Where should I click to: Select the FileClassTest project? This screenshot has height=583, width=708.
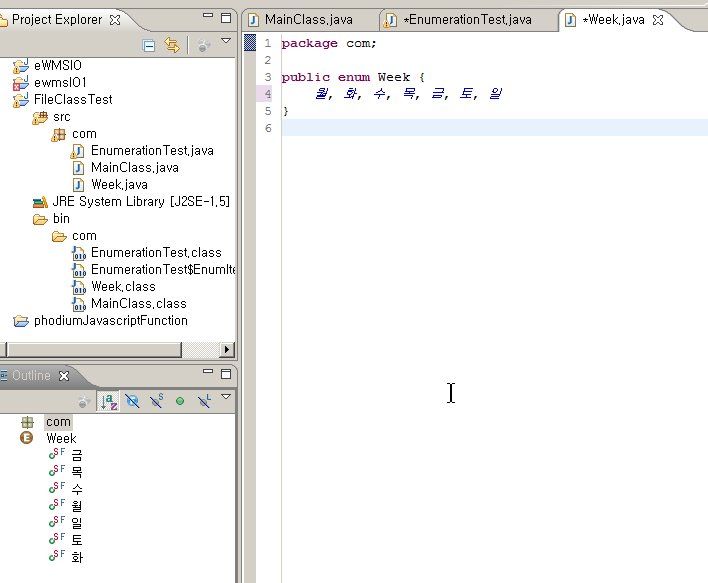[x=73, y=99]
